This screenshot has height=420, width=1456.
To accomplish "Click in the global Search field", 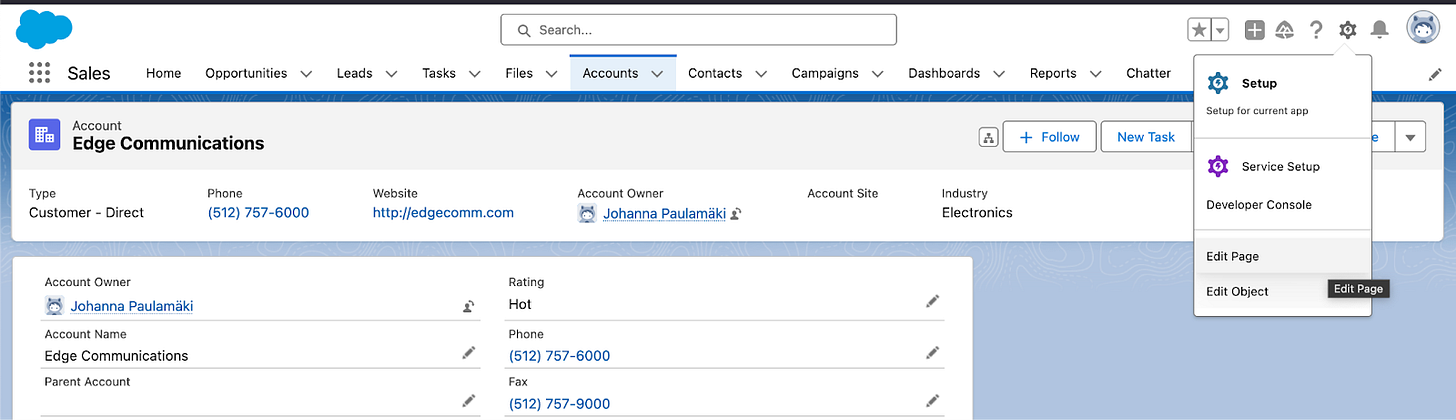I will click(x=698, y=30).
